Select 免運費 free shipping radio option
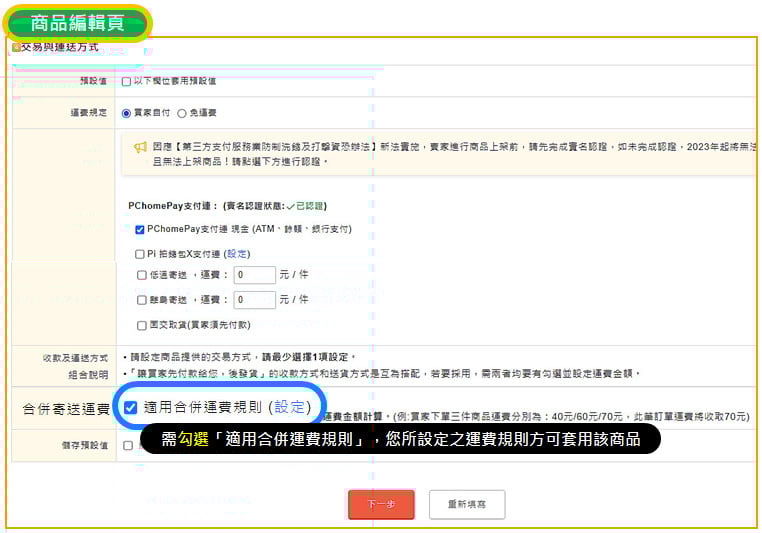The width and height of the screenshot is (762, 533). point(181,114)
